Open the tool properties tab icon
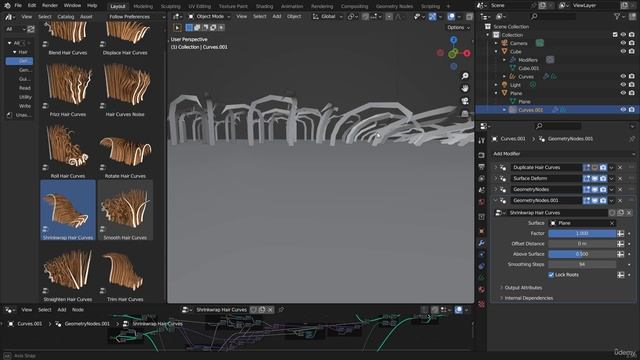 point(482,140)
